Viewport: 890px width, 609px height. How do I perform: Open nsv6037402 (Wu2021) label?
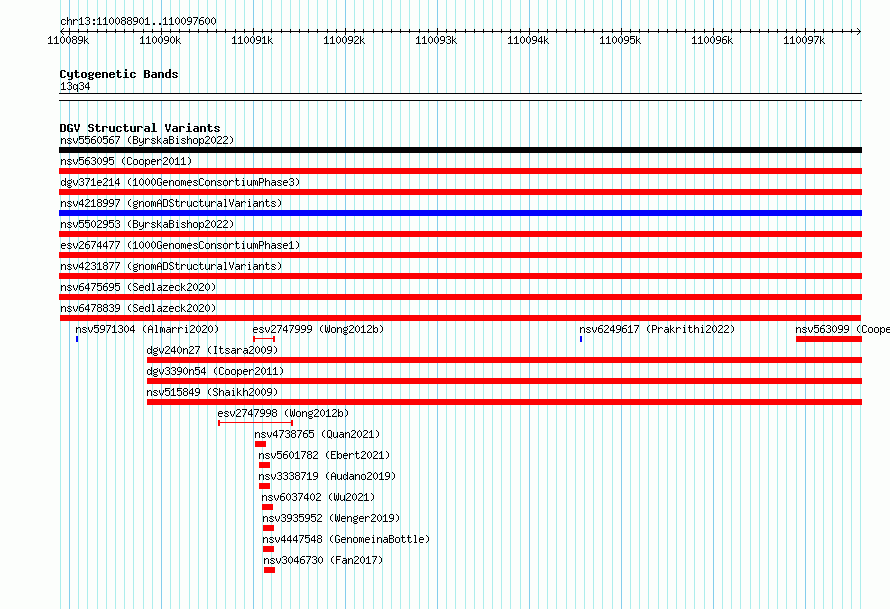(x=318, y=497)
